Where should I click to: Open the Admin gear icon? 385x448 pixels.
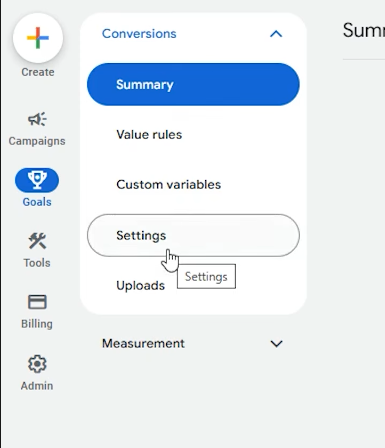tap(37, 364)
